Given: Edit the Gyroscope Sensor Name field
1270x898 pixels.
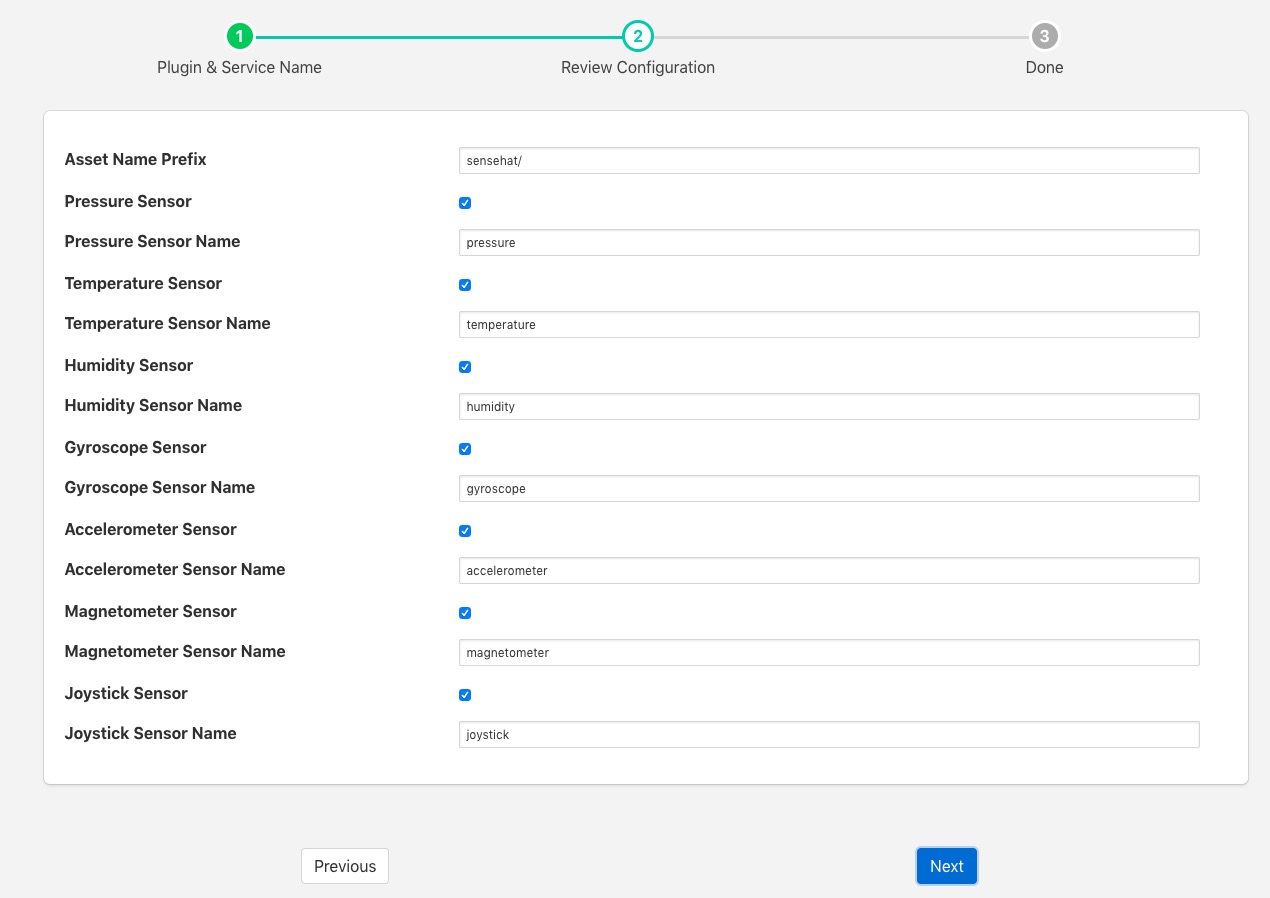Looking at the screenshot, I should tap(828, 489).
